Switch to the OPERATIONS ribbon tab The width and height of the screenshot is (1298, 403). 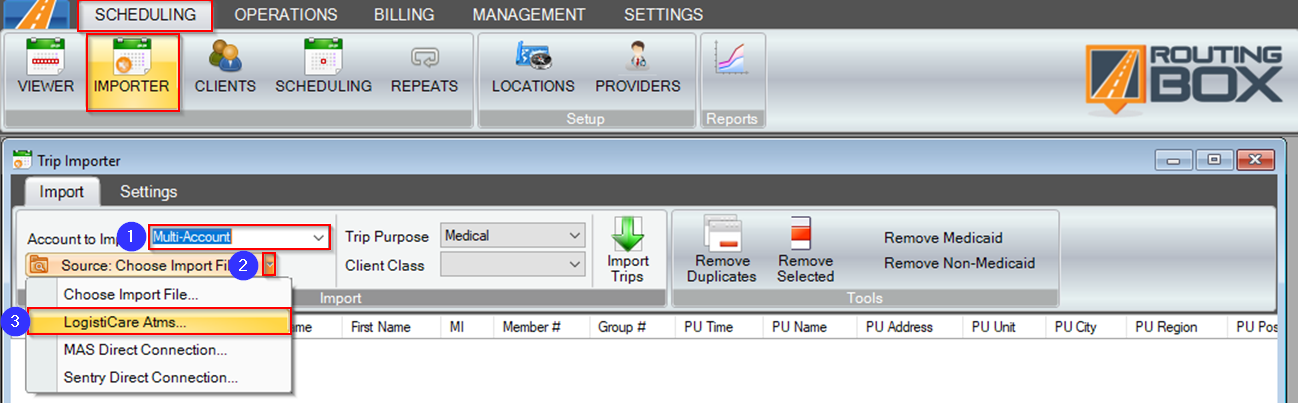(x=285, y=15)
